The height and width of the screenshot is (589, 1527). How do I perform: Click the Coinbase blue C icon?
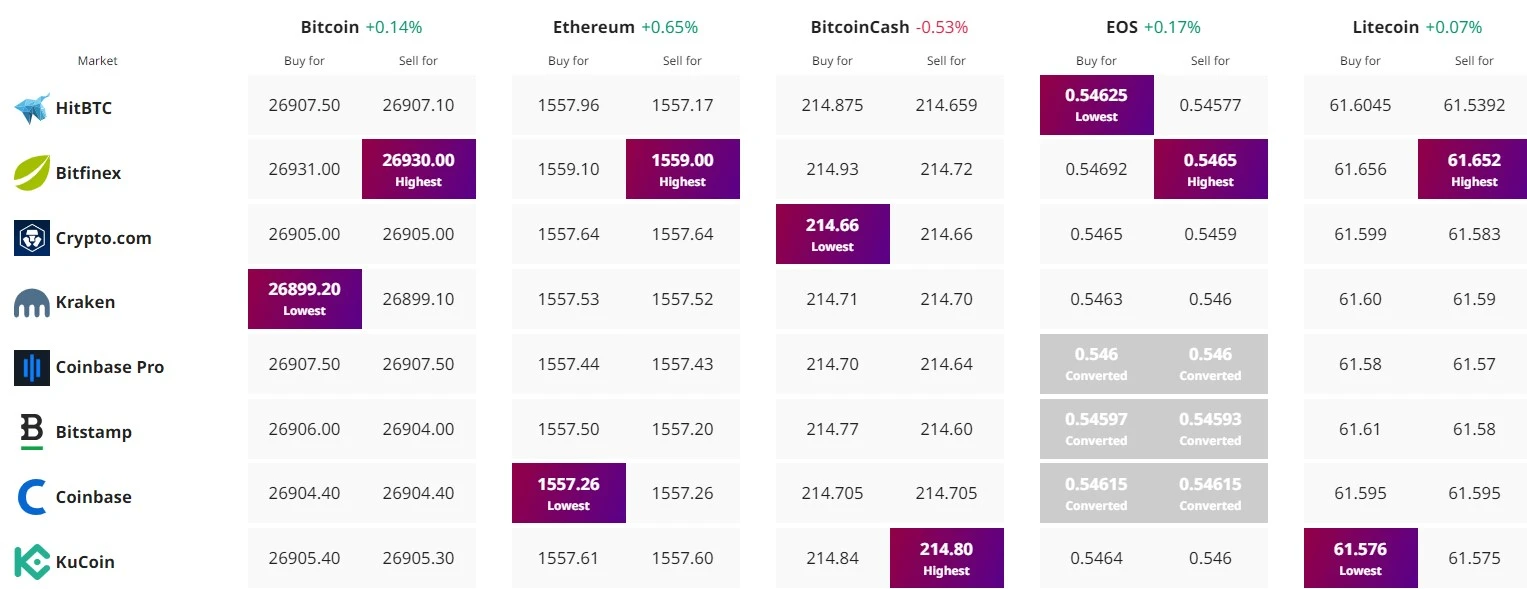32,497
